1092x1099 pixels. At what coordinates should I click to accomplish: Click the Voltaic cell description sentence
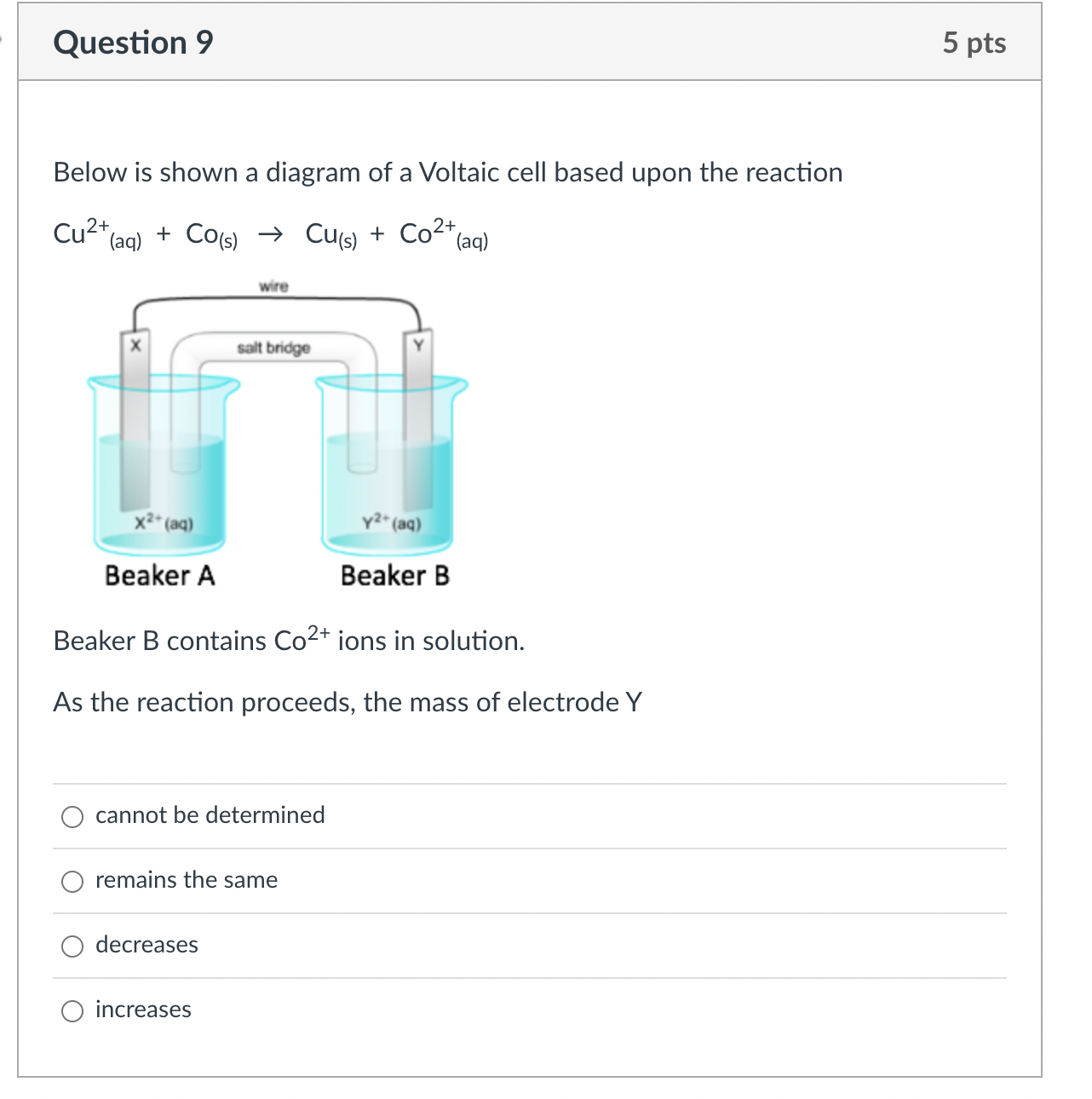447,172
